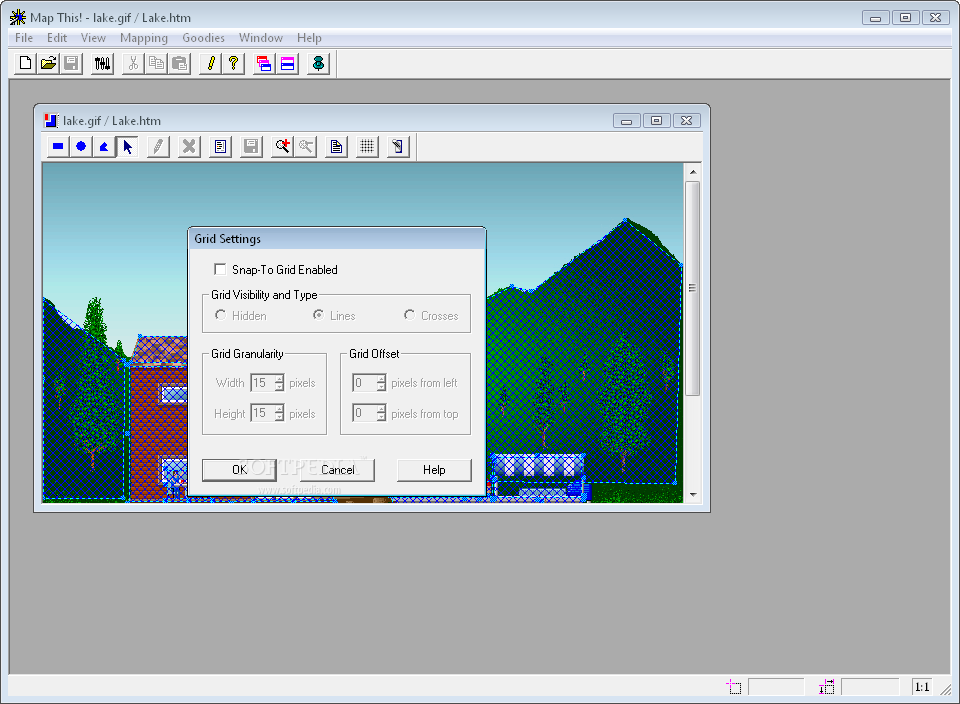Cancel the Grid Settings dialog
Image resolution: width=960 pixels, height=704 pixels.
click(x=337, y=470)
